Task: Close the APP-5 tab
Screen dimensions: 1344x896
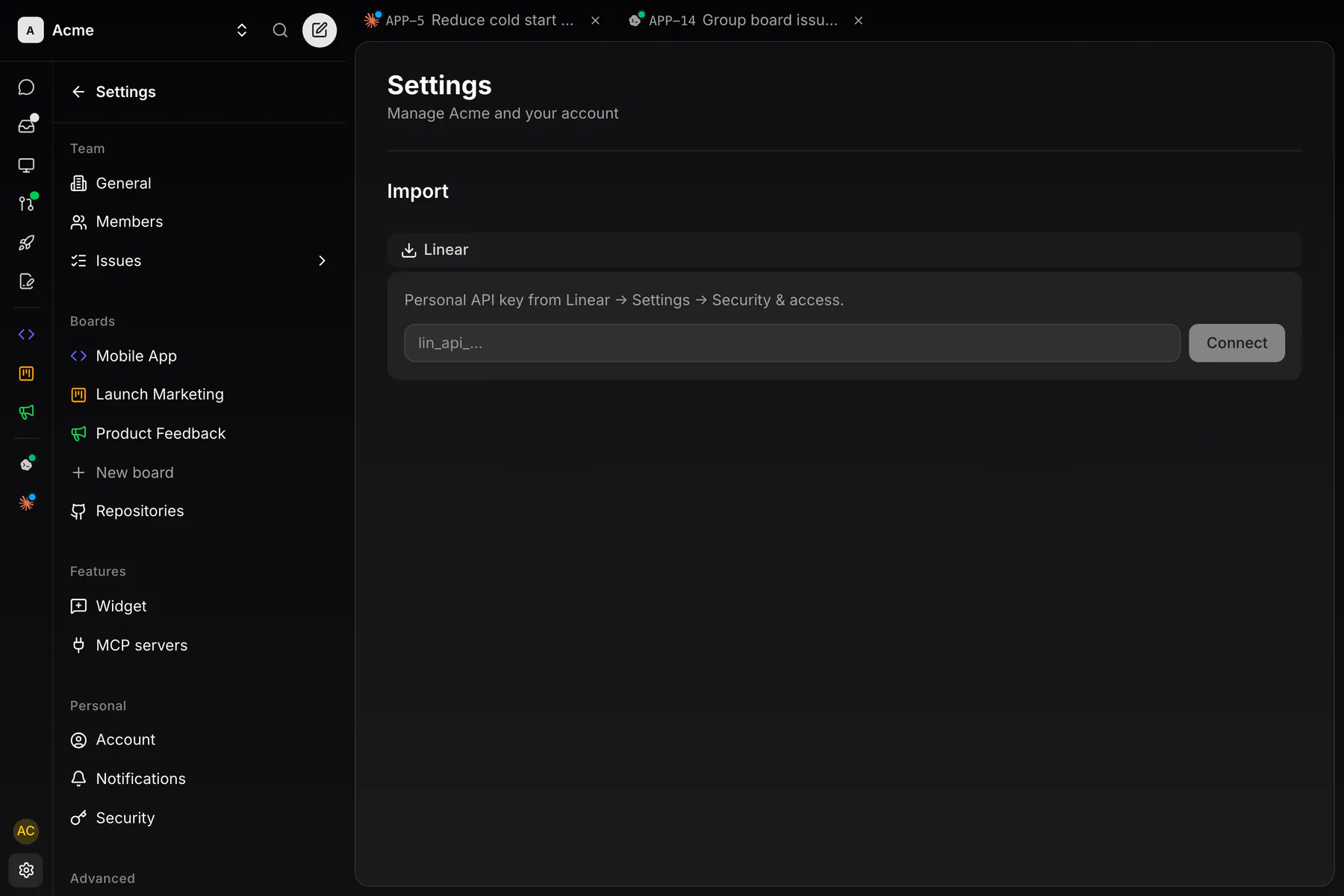Action: [x=595, y=21]
